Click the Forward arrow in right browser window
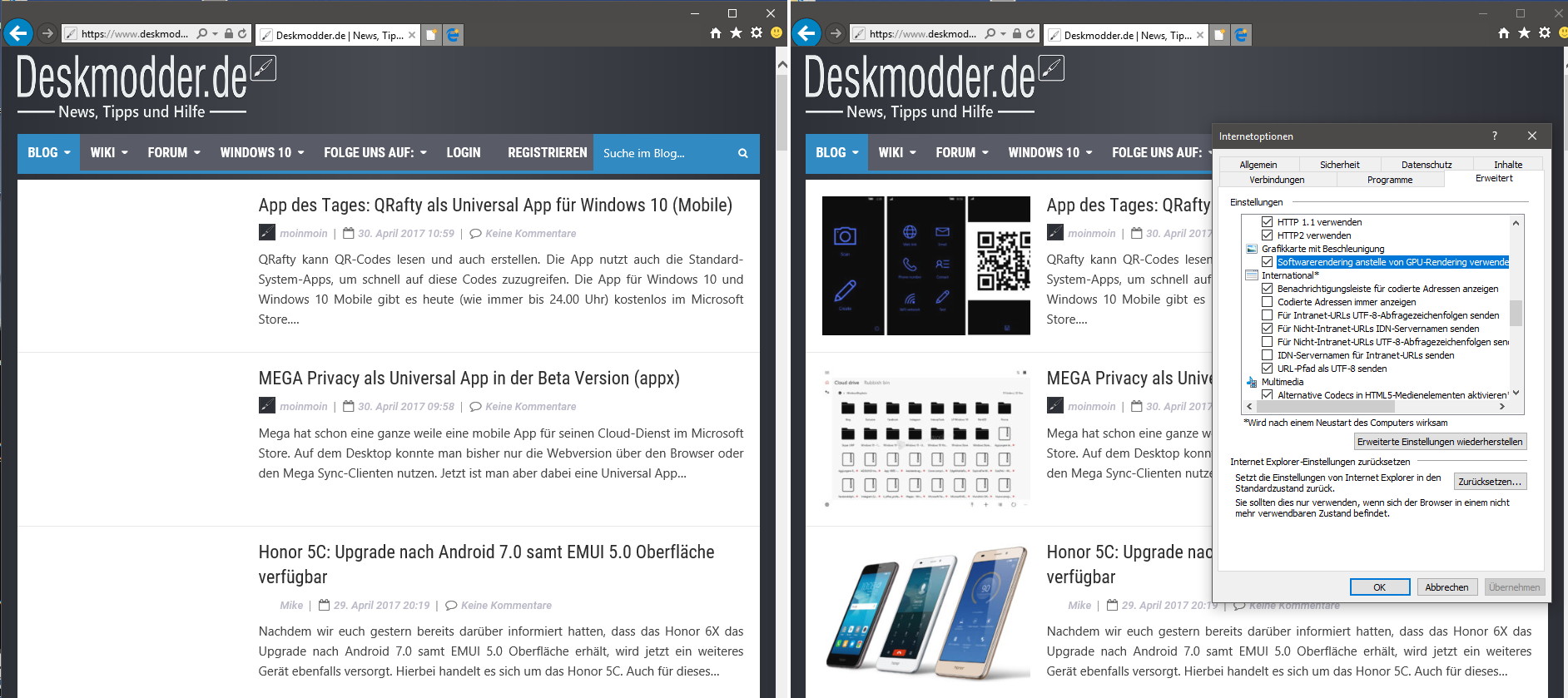 pos(836,33)
